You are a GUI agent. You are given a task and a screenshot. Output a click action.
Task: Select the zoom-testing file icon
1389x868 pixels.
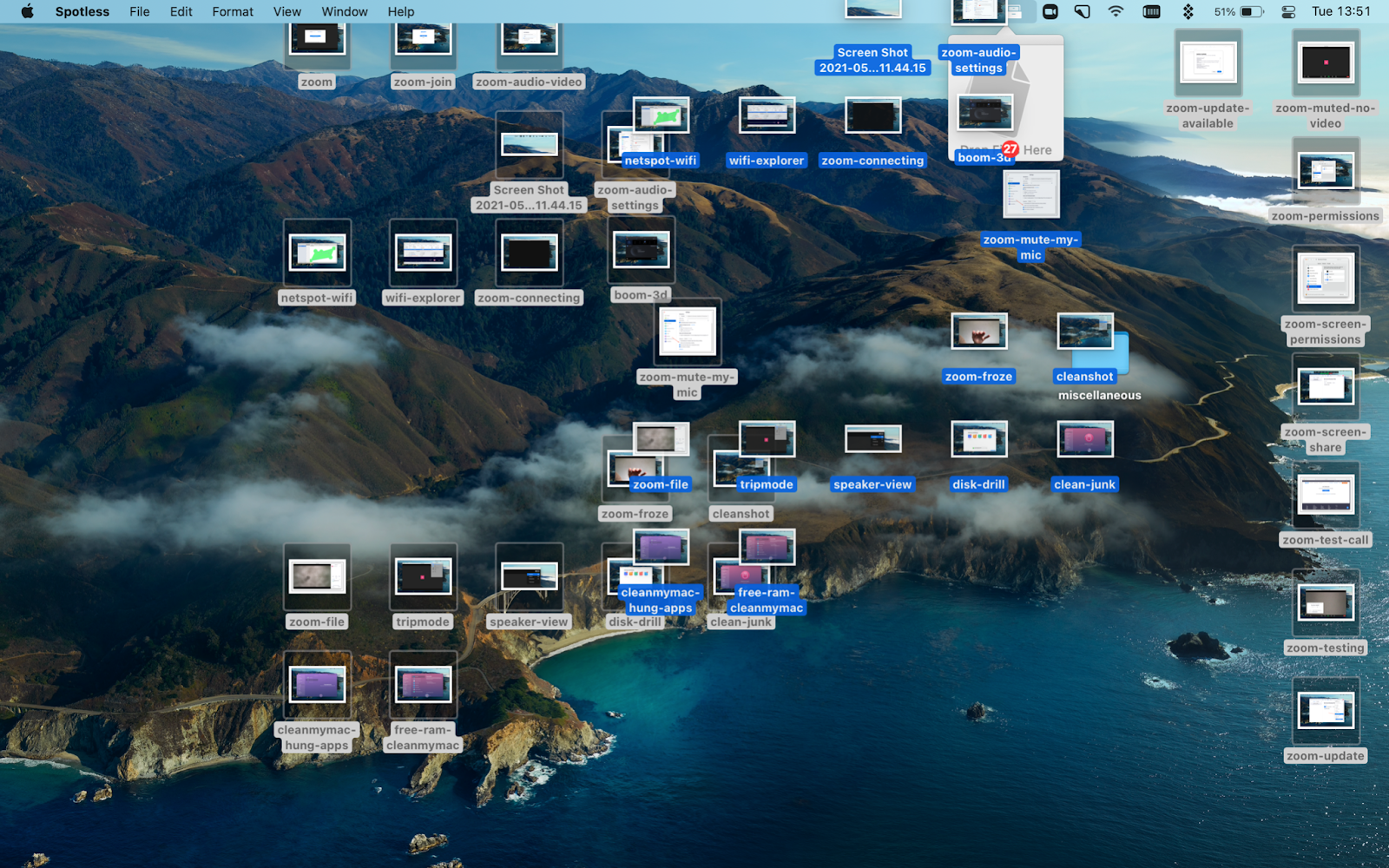[x=1326, y=603]
